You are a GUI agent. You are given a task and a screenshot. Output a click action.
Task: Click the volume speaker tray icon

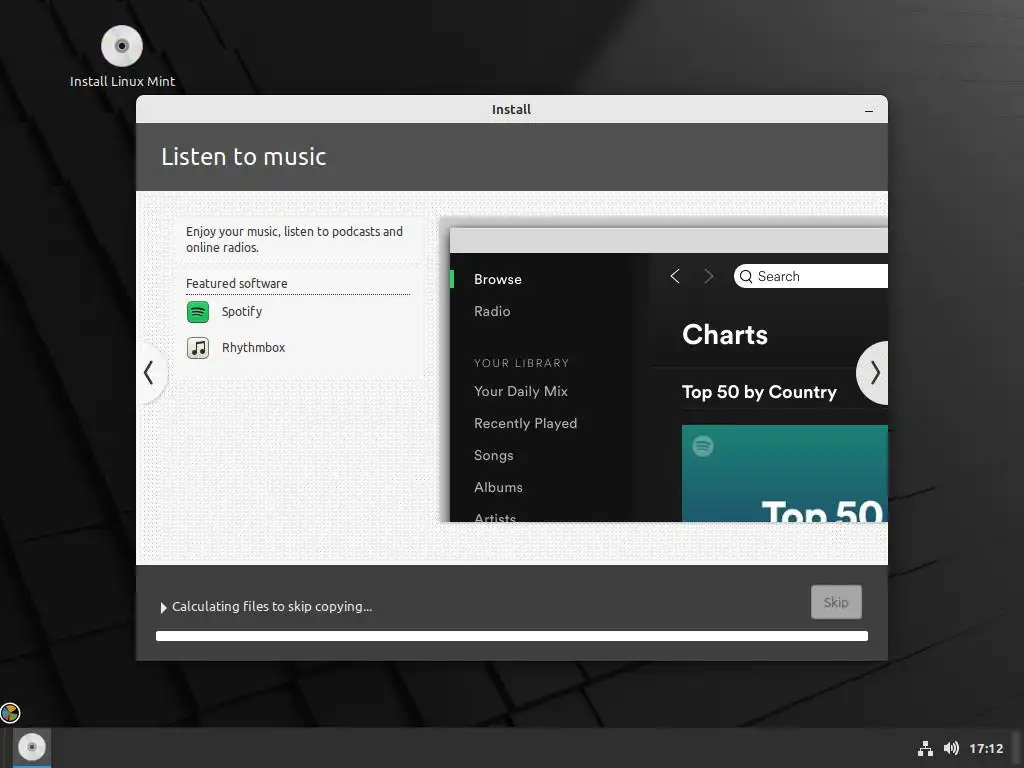pos(952,748)
